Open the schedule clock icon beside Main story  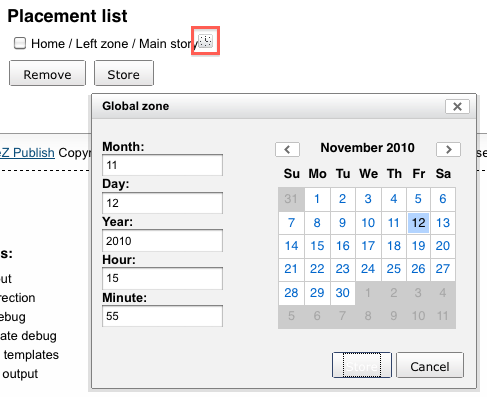206,41
